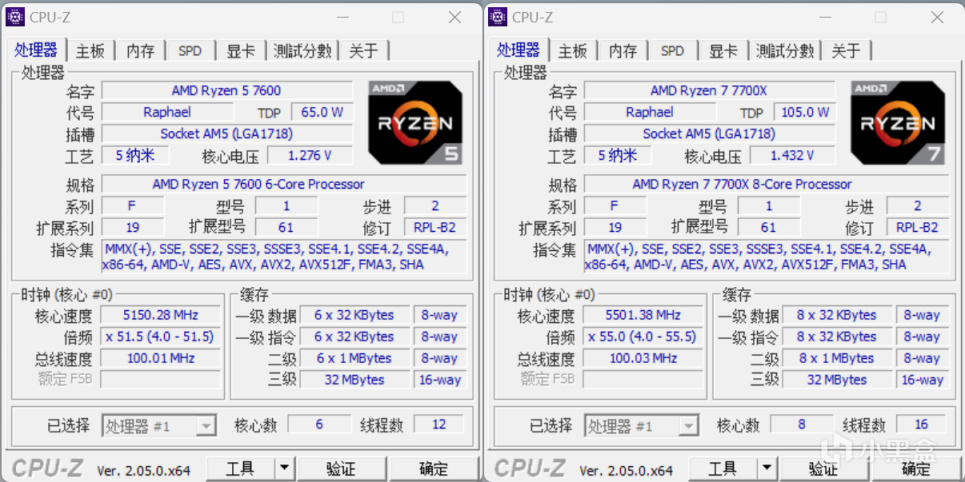This screenshot has height=482, width=965.
Task: Click the 确定 button in the left window
Action: click(x=434, y=469)
